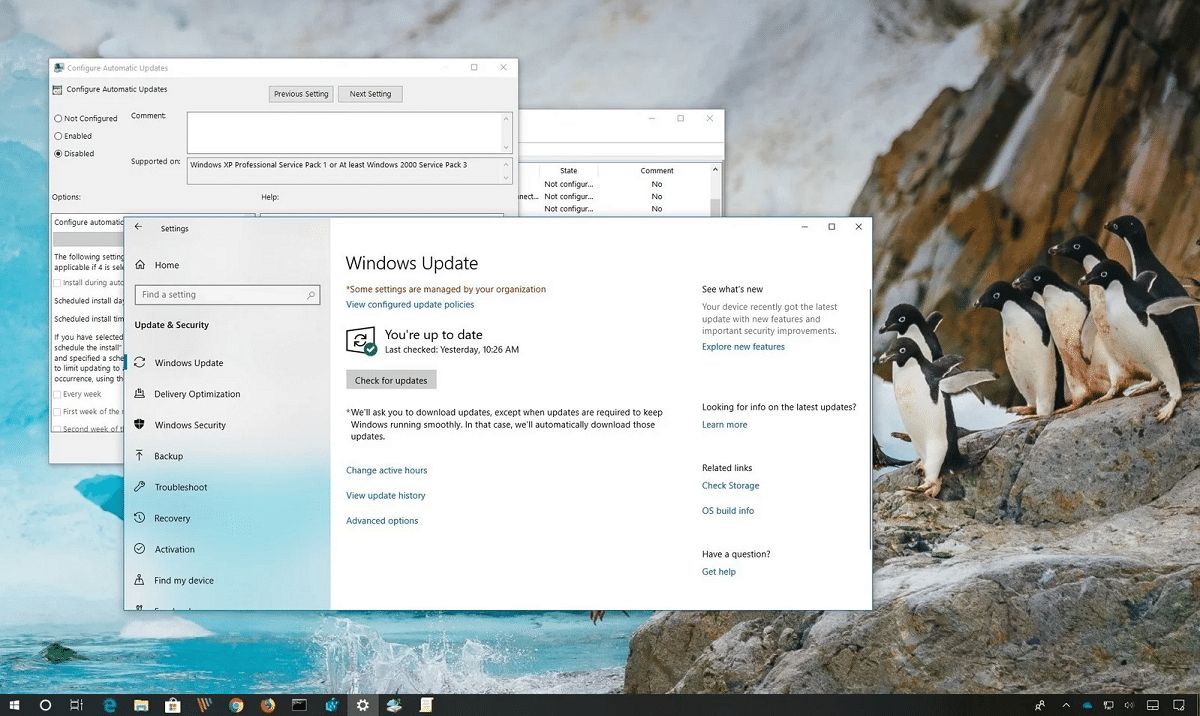The height and width of the screenshot is (716, 1200).
Task: Show hidden system tray icons
Action: pos(1066,705)
